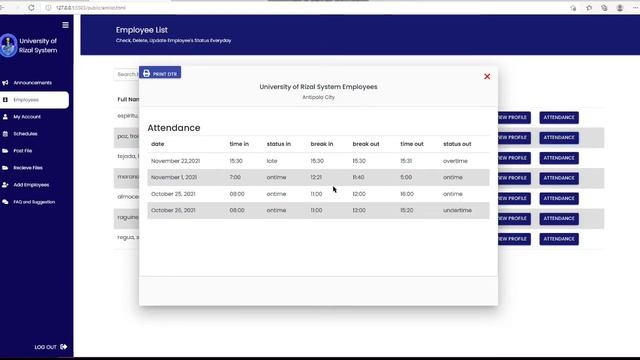Click the 'late' status in cell
This screenshot has height=360, width=640.
272,161
